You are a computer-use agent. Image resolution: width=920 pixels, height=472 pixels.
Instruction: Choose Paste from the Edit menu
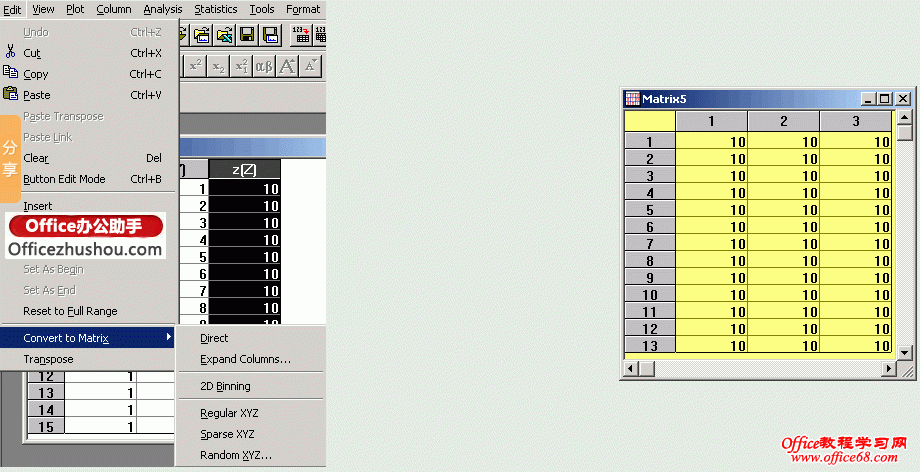[x=88, y=95]
